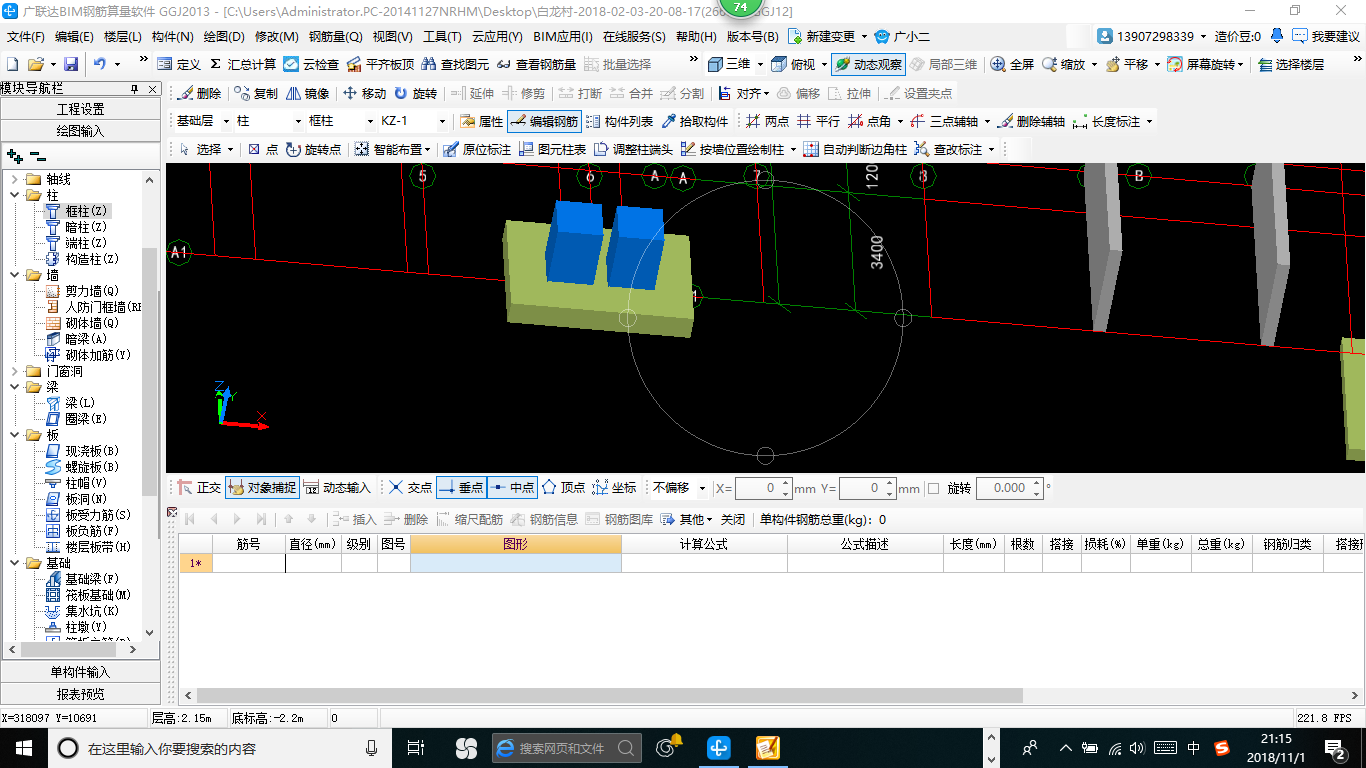Open 图元柱表 column table tool
The height and width of the screenshot is (768, 1366).
552,149
